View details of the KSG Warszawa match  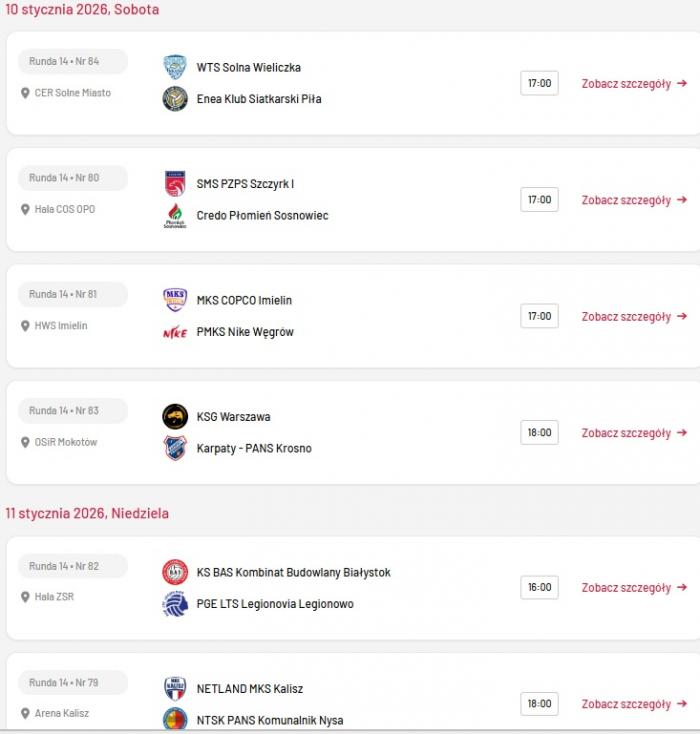[634, 433]
